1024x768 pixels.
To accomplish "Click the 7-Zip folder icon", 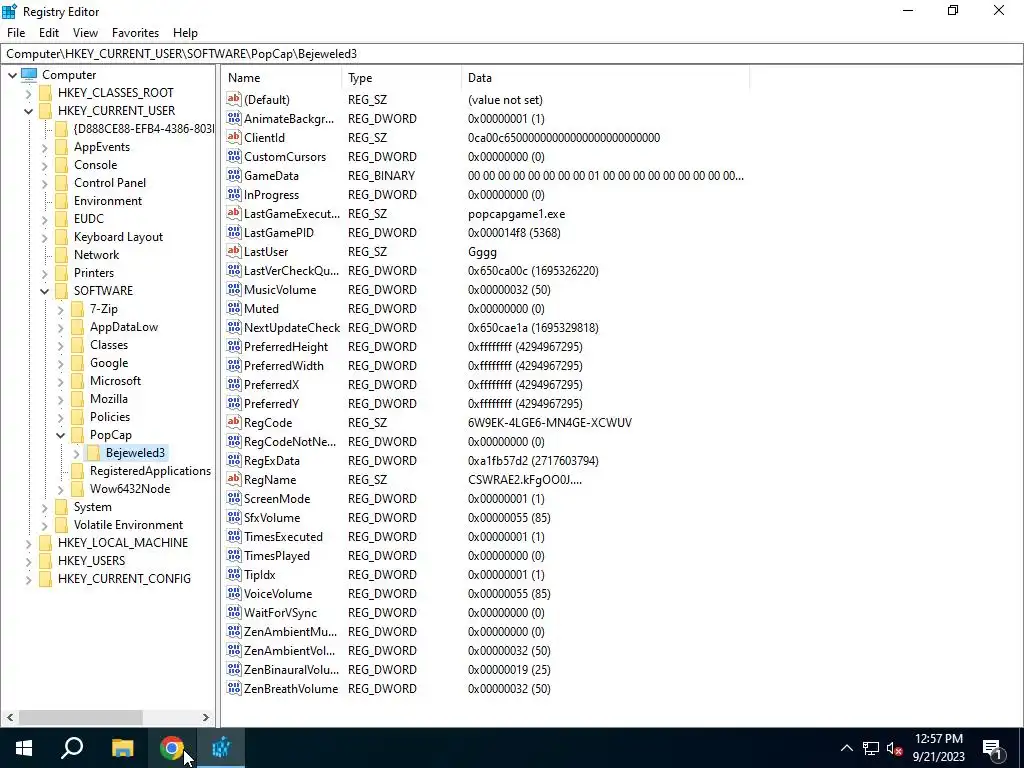I will point(78,308).
